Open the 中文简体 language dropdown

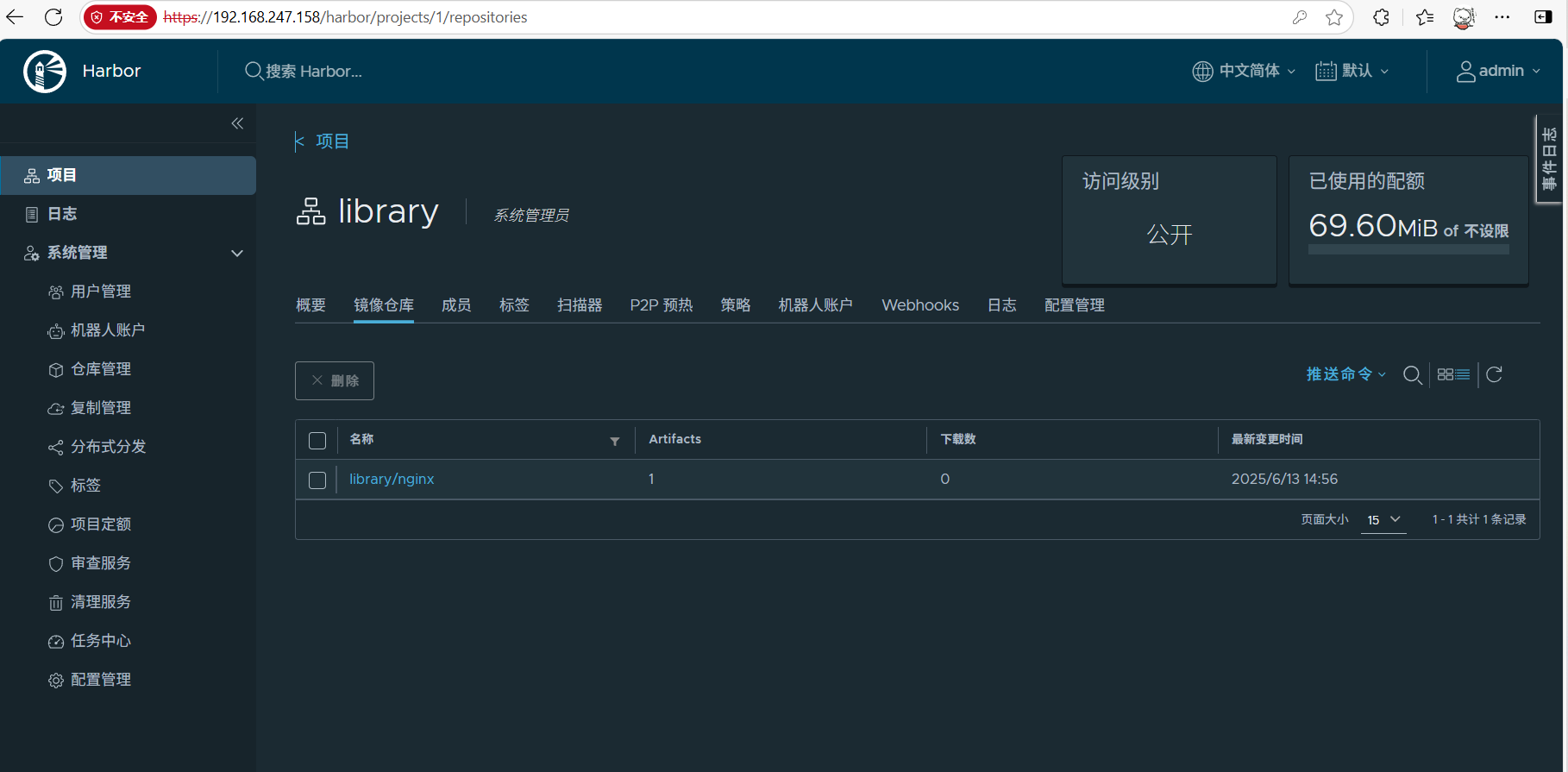pos(1244,71)
